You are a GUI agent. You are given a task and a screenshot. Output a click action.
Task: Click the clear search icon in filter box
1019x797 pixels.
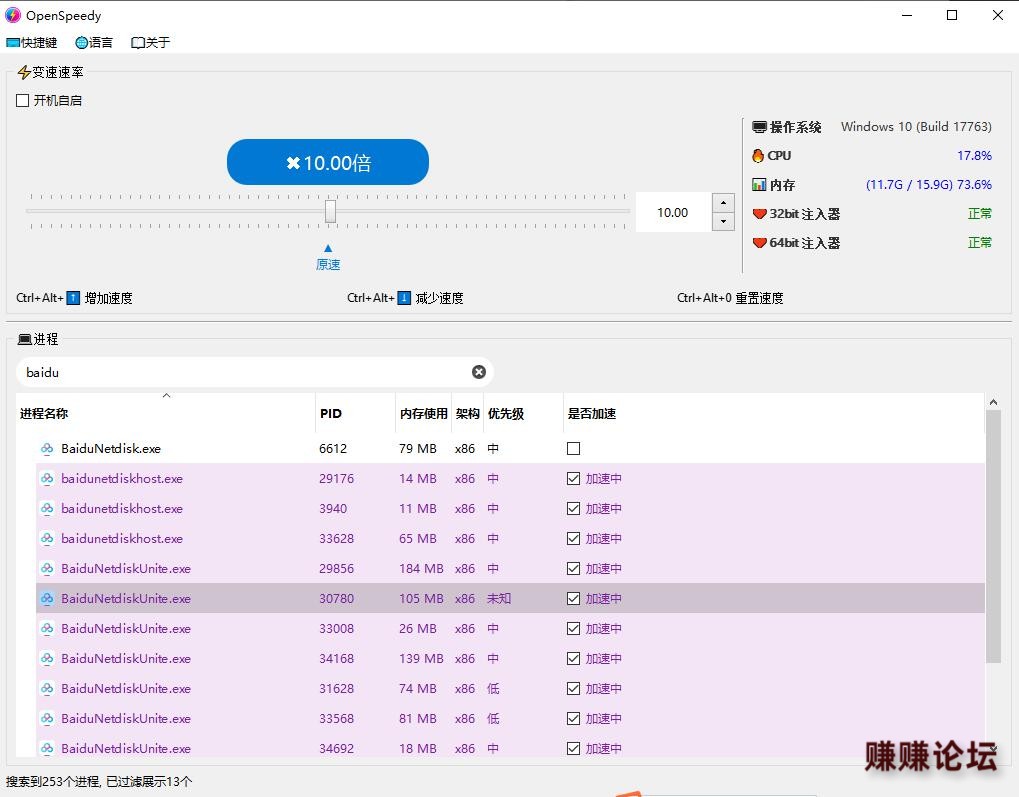coord(479,372)
